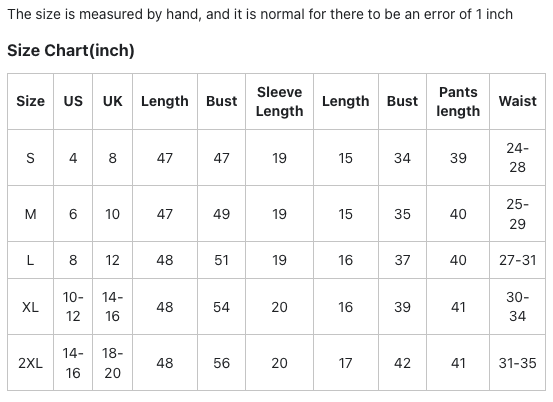553x402 pixels.
Task: Select the bust value 54 cell
Action: point(221,307)
